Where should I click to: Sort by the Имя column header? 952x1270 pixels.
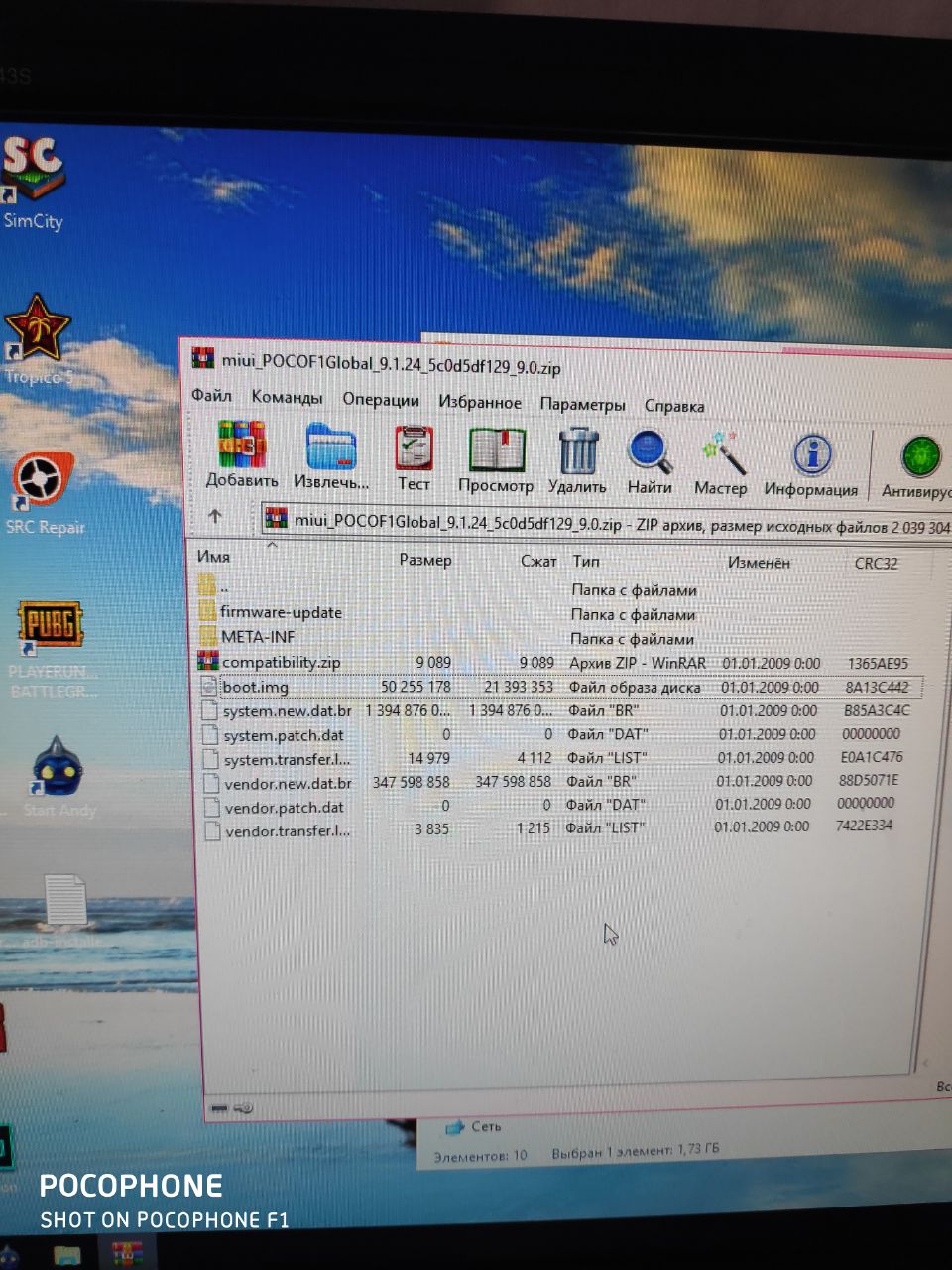pyautogui.click(x=214, y=557)
